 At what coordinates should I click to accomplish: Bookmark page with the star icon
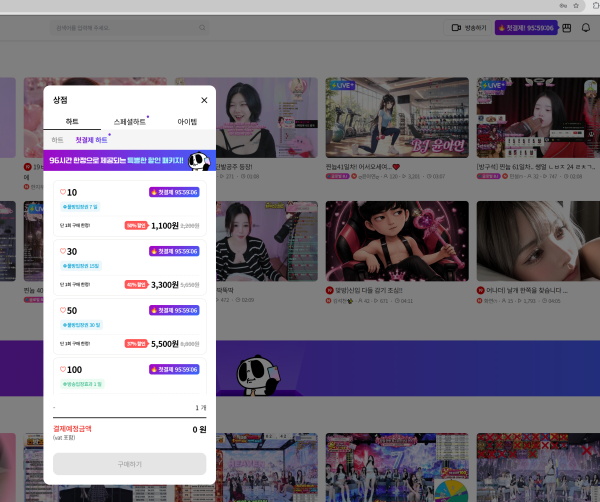[x=576, y=5]
